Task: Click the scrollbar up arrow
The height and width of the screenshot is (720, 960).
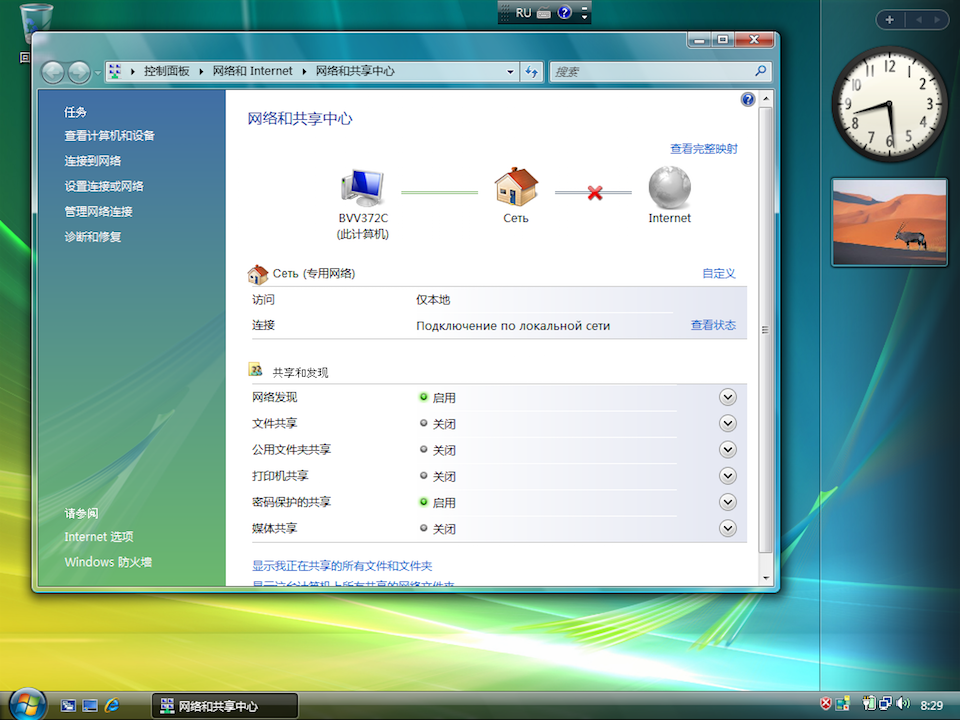Action: tap(765, 99)
